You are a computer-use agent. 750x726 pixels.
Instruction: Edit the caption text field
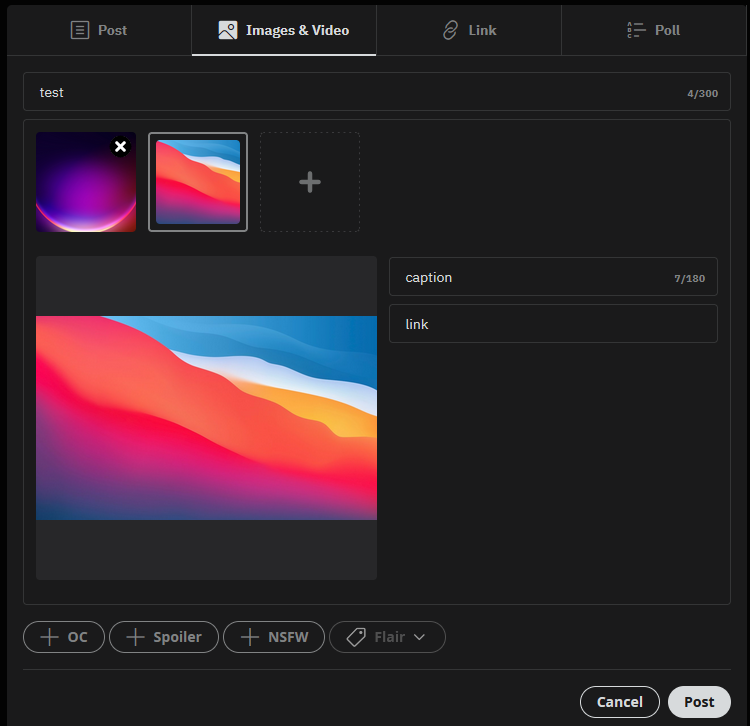(553, 277)
